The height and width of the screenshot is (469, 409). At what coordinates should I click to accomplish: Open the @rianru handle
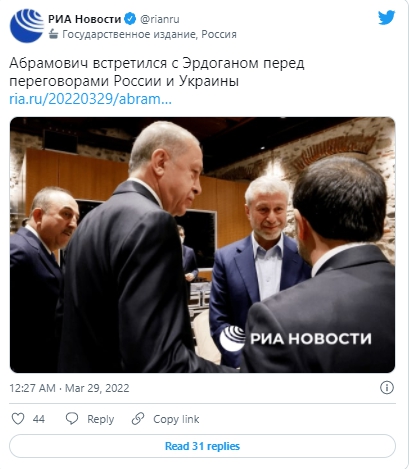[160, 19]
